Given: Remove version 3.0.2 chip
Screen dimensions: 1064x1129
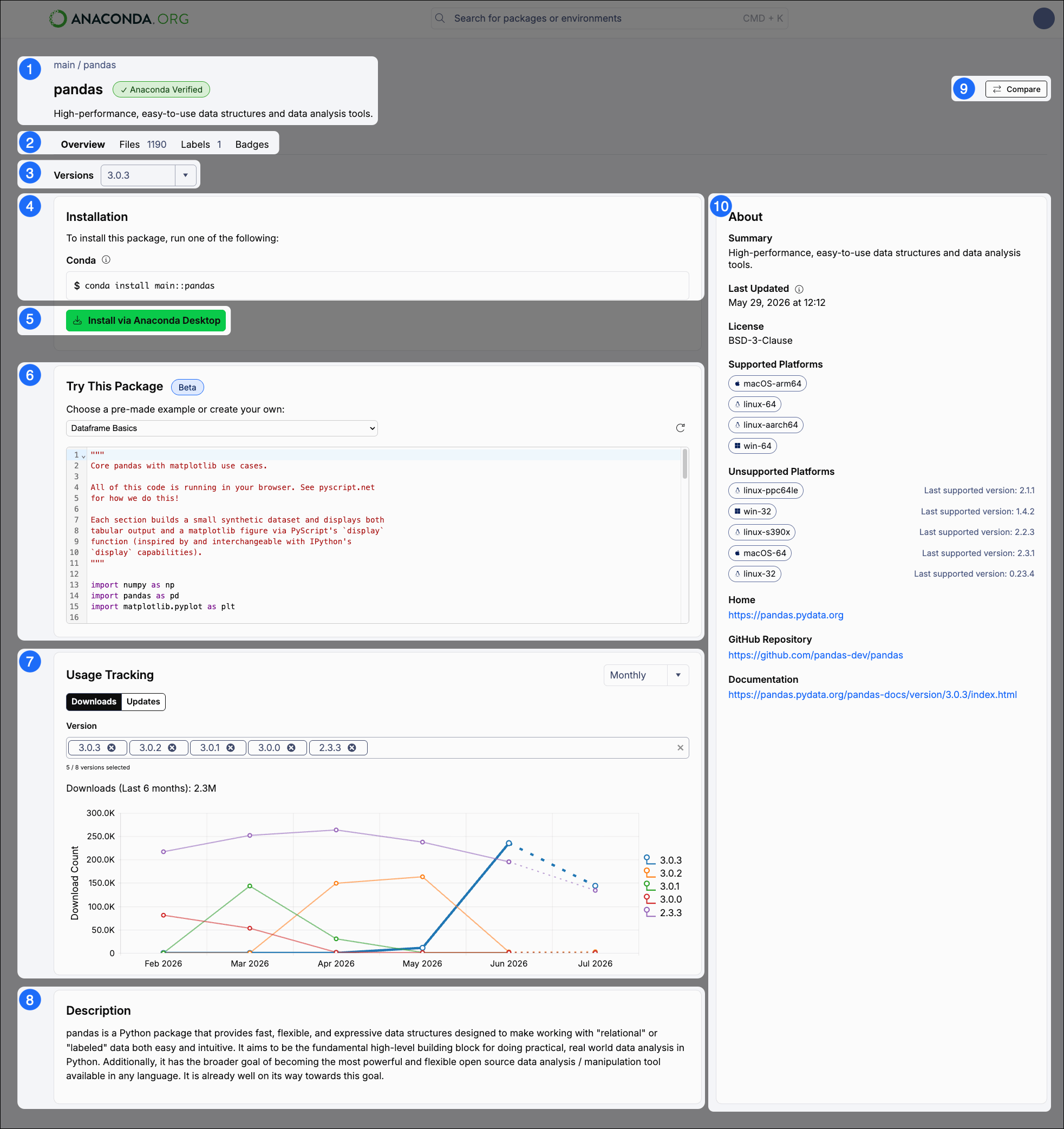Looking at the screenshot, I should click(x=172, y=748).
